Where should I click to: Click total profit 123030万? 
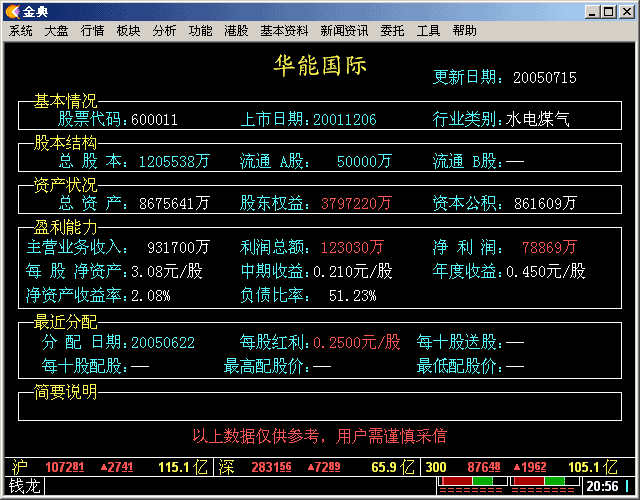pyautogui.click(x=352, y=247)
